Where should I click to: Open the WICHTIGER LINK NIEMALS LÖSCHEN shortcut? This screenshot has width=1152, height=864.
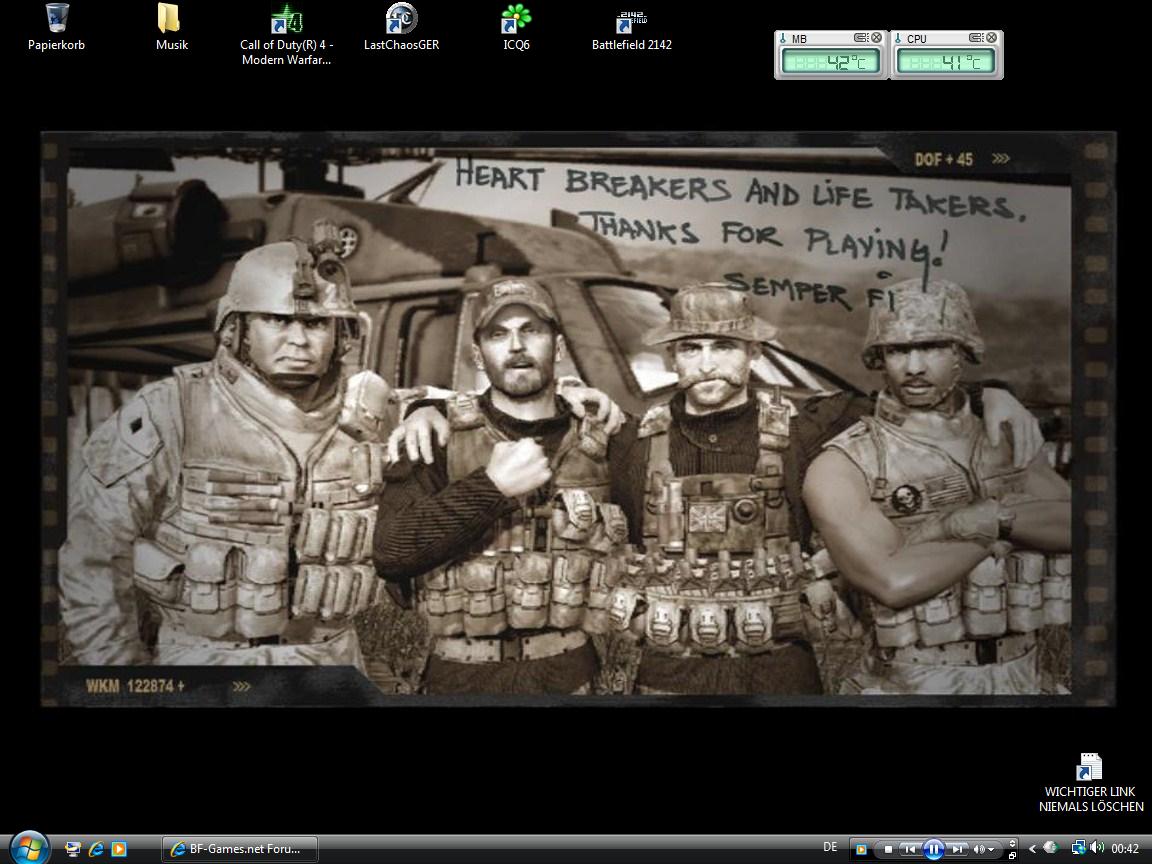point(1091,783)
